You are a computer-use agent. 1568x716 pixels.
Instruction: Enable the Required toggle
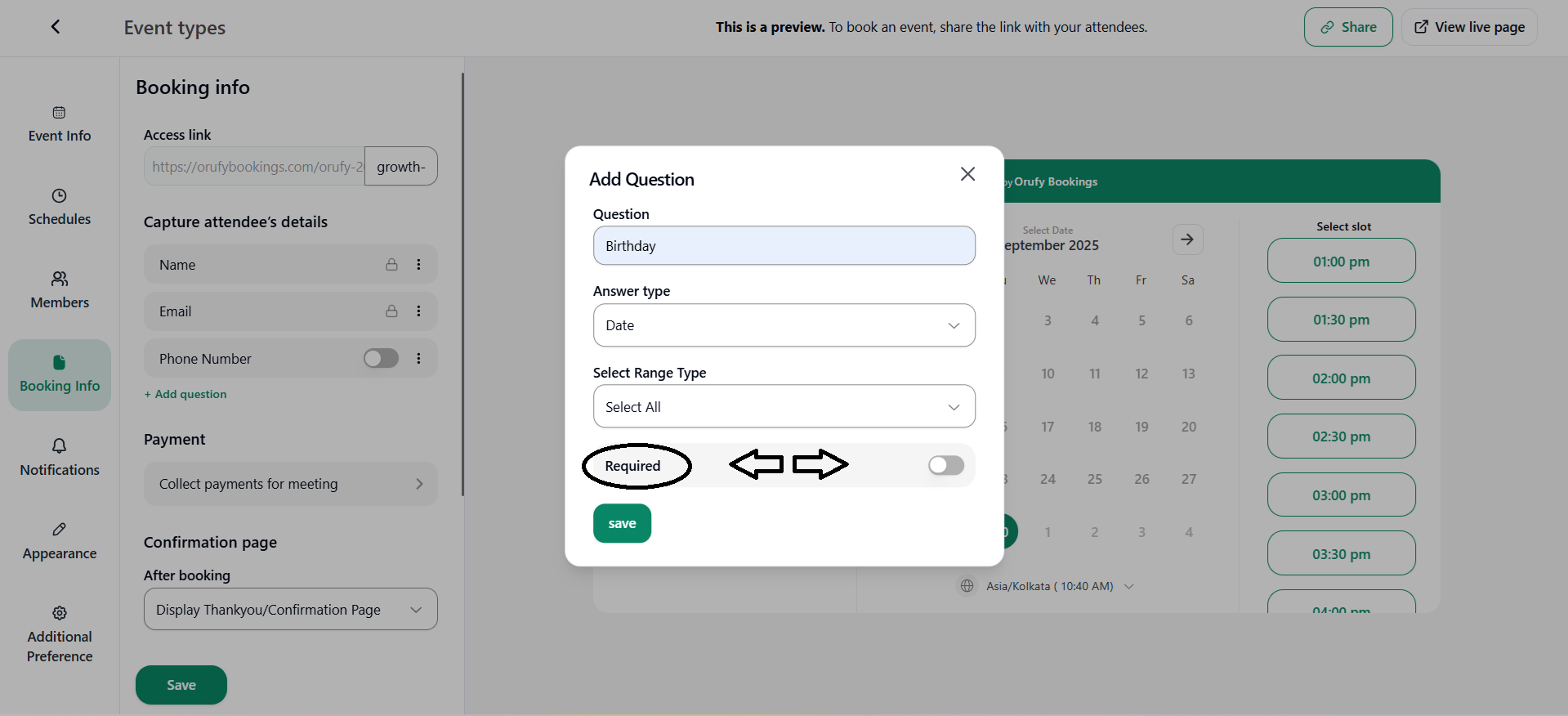click(x=945, y=466)
